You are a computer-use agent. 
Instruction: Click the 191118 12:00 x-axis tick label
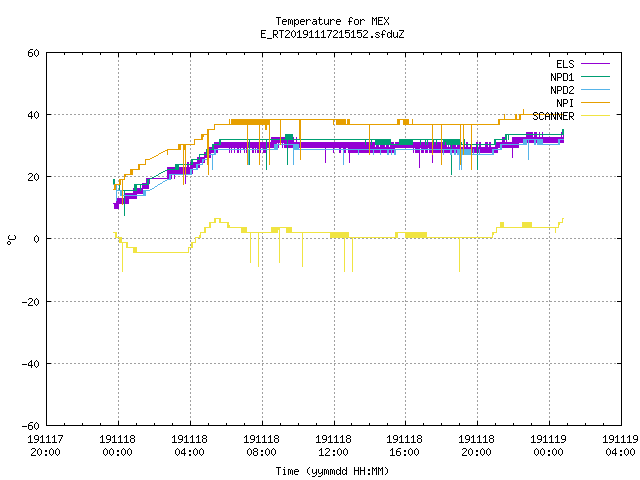[x=333, y=446]
